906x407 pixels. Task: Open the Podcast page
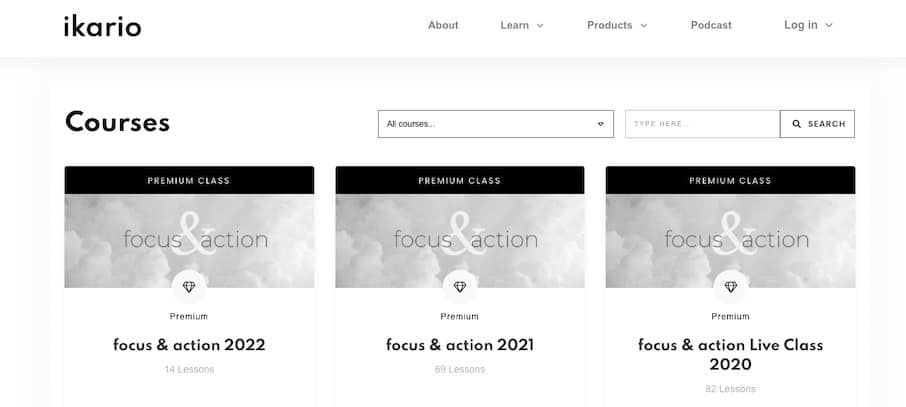pos(711,25)
